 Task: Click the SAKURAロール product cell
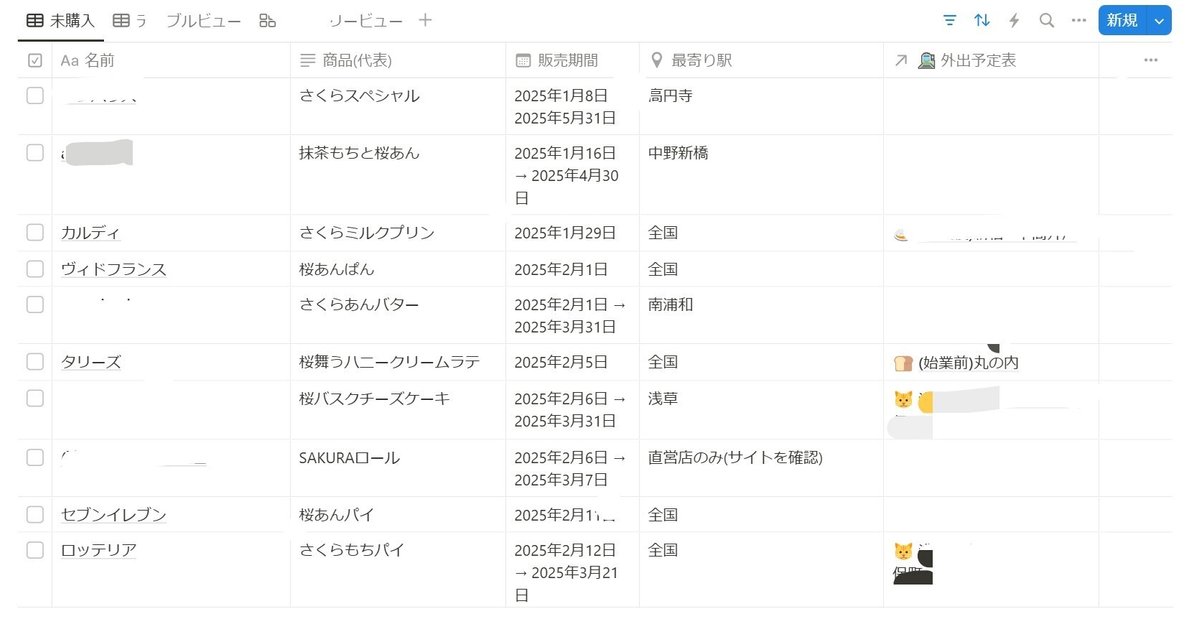coord(397,468)
